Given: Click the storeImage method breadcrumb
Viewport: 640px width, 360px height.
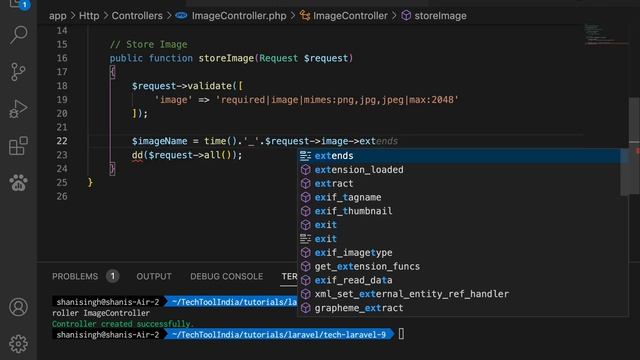Looking at the screenshot, I should click(440, 16).
